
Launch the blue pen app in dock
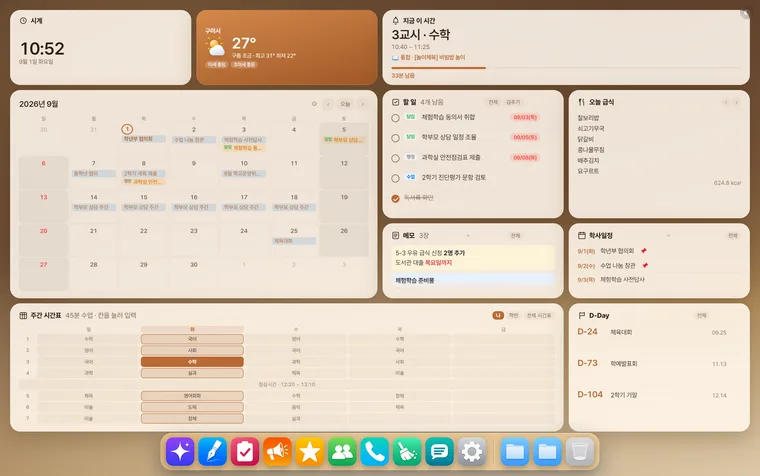click(x=212, y=452)
